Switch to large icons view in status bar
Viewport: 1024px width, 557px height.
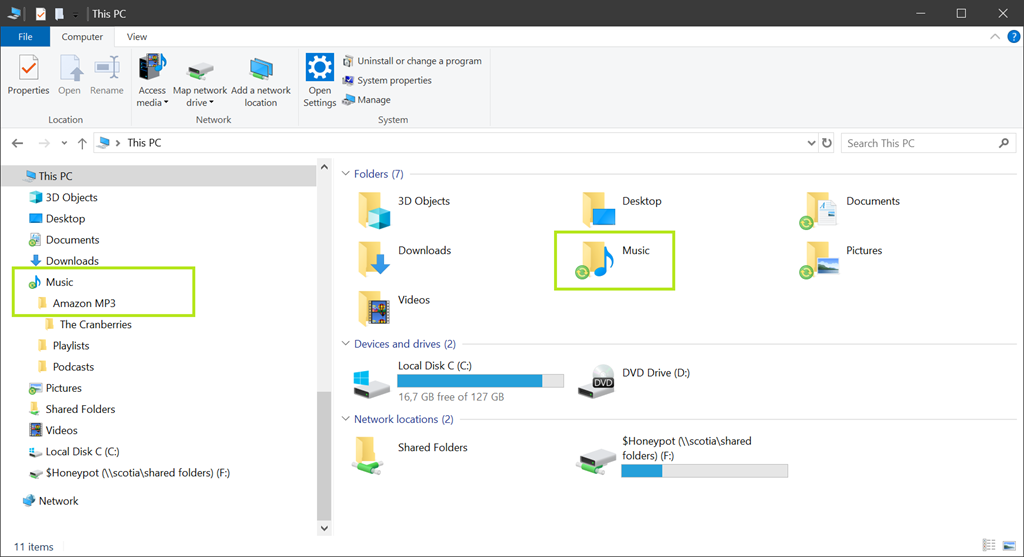1008,546
